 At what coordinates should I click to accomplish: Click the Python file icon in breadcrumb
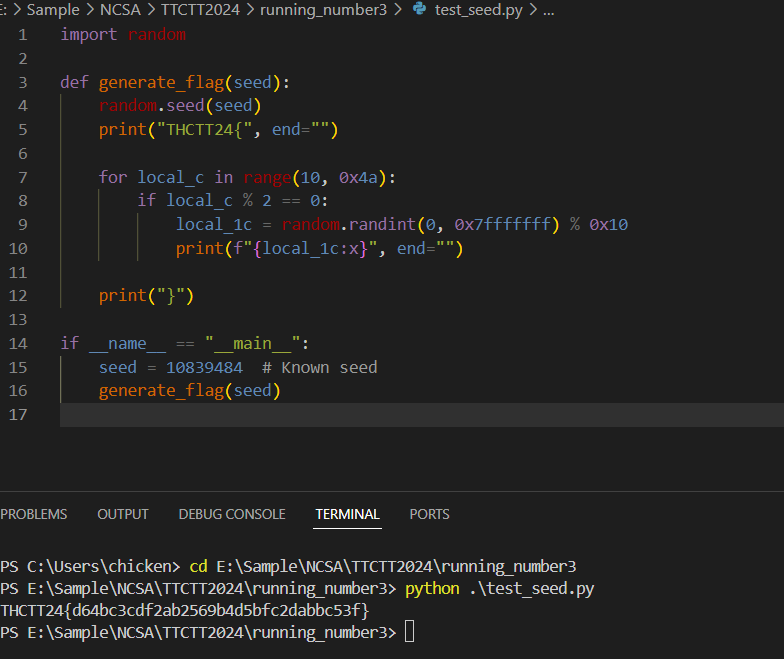click(x=419, y=8)
